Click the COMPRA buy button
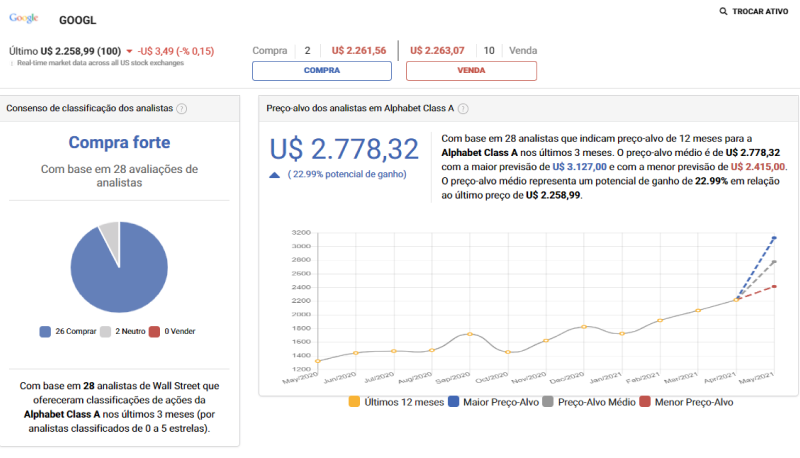 click(x=321, y=70)
